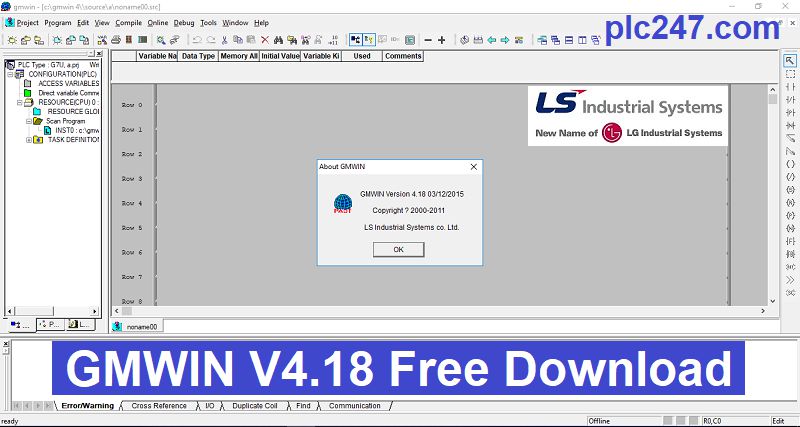This screenshot has height=427, width=800.
Task: Collapse the Scan Program tree node
Action: point(29,121)
